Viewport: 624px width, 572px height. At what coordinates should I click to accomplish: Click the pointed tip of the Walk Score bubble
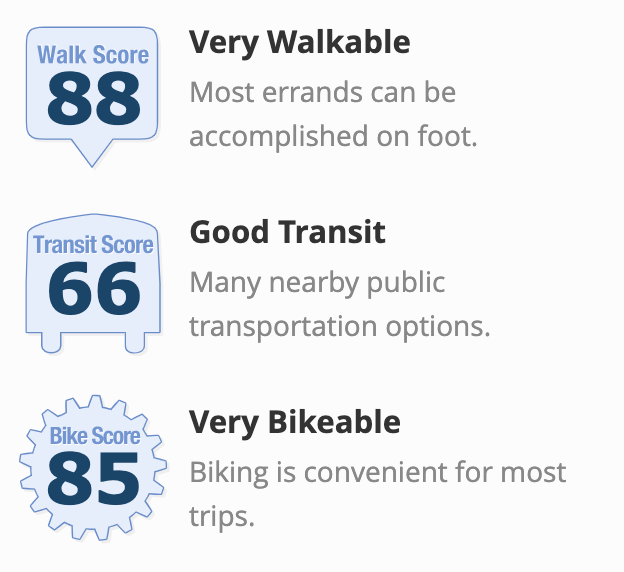(92, 157)
